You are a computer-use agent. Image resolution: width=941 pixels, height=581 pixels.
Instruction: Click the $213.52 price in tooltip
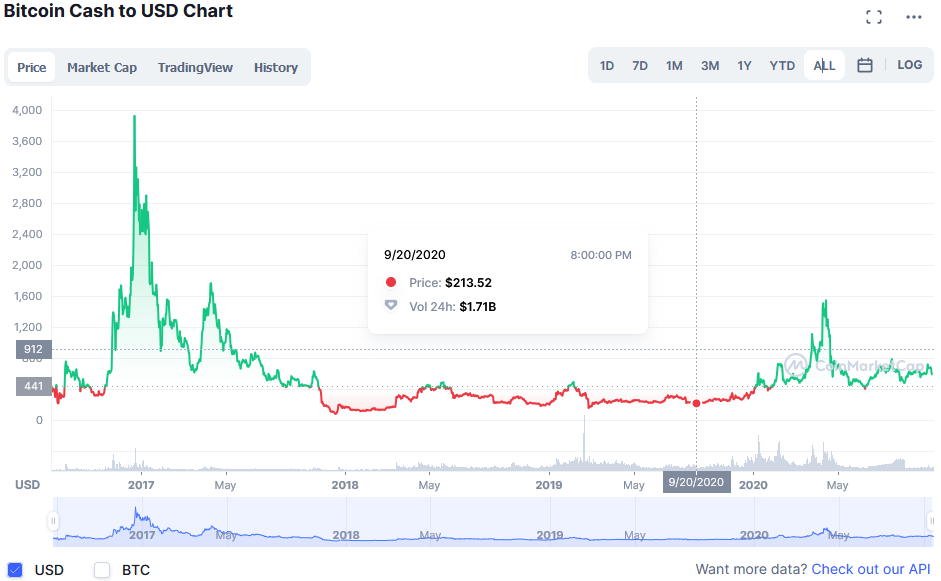tap(468, 283)
